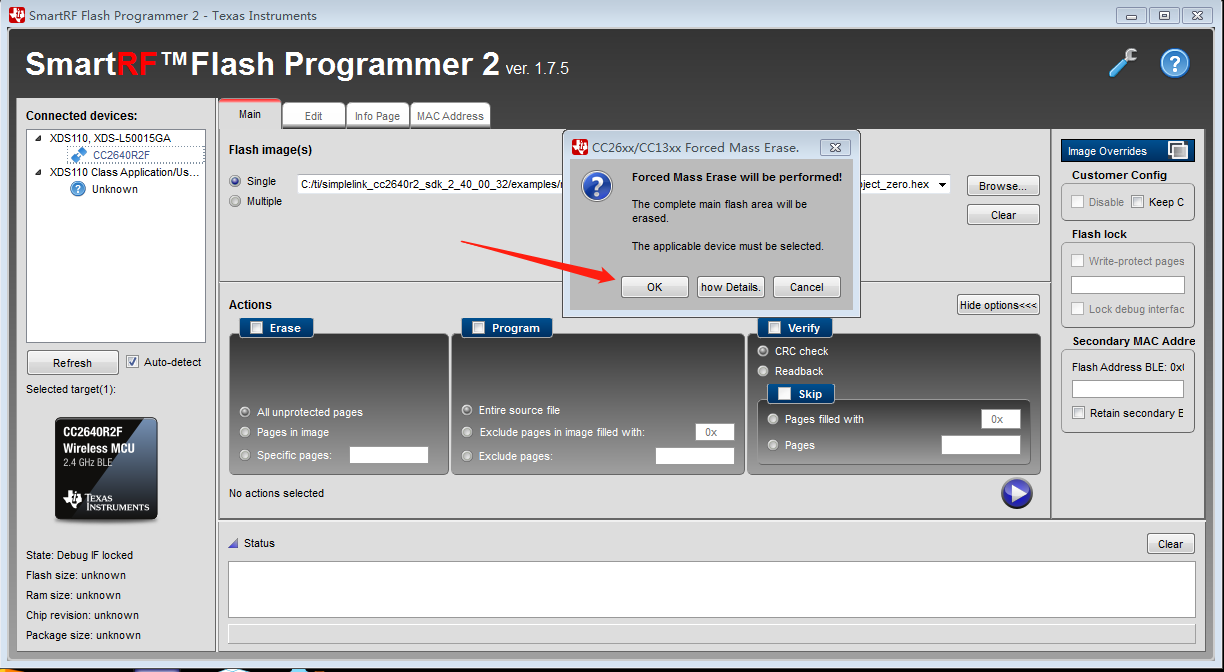Viewport: 1224px width, 672px height.
Task: Click the CC2640R2F Wireless MCU chip image
Action: [106, 468]
